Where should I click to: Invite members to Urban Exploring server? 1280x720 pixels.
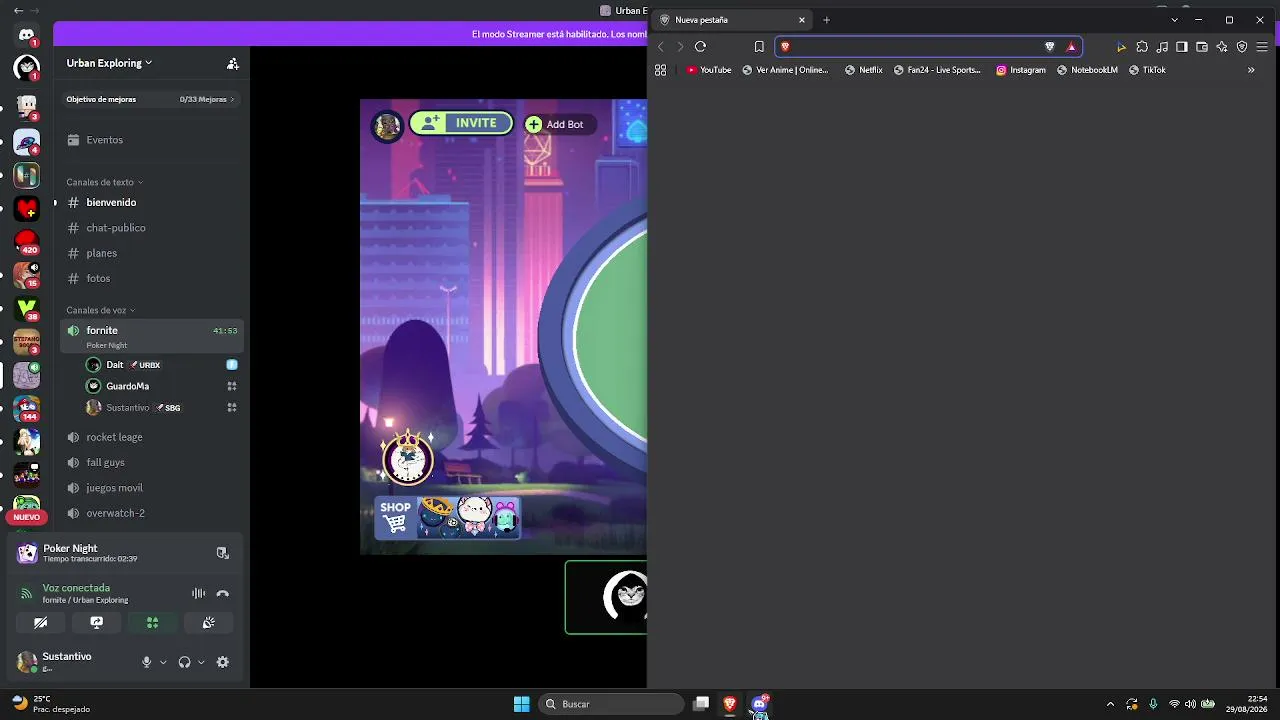click(x=233, y=63)
